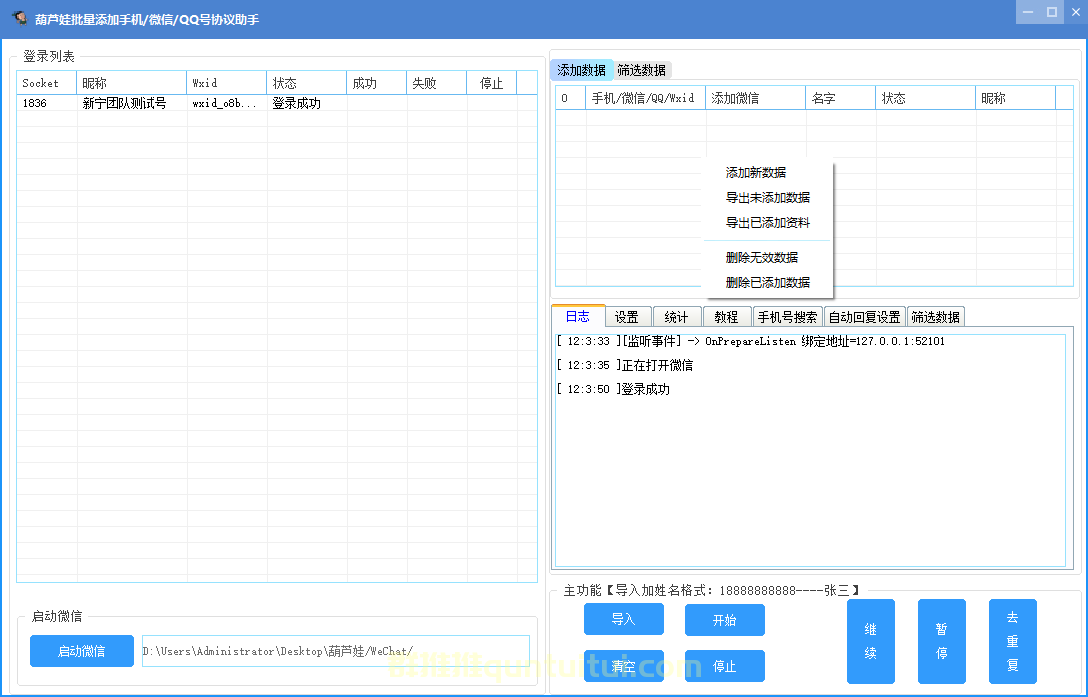Screen dimensions: 1088x697
Task: Click the 登录成功 log entry
Action: [613, 389]
